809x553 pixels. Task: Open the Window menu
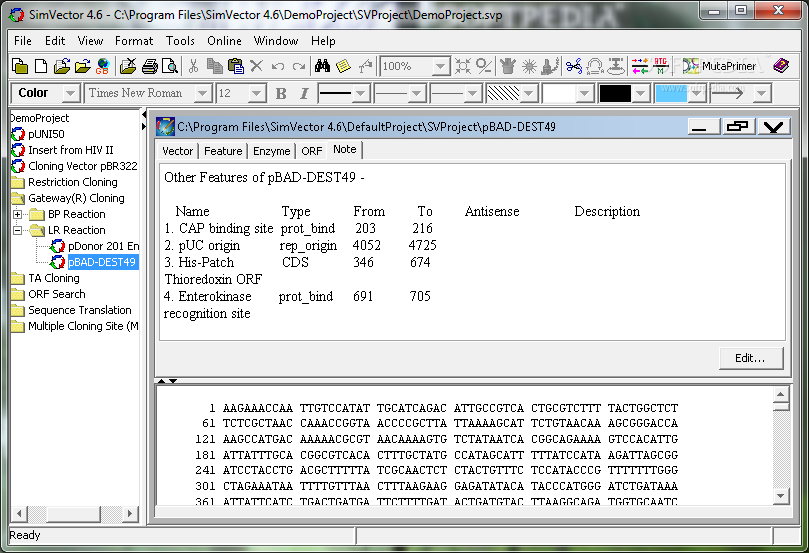click(x=276, y=41)
